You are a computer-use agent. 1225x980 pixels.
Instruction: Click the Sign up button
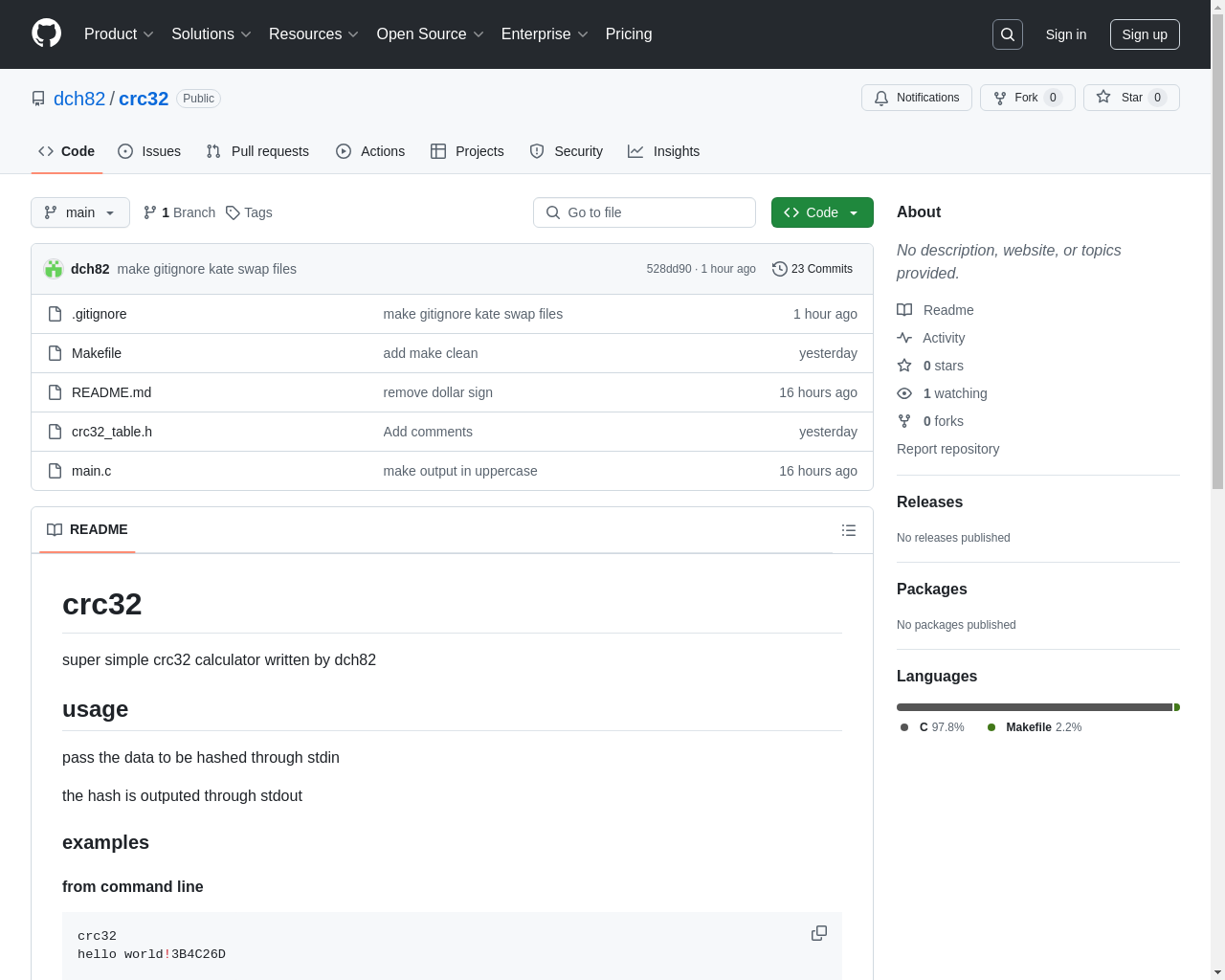pyautogui.click(x=1145, y=34)
